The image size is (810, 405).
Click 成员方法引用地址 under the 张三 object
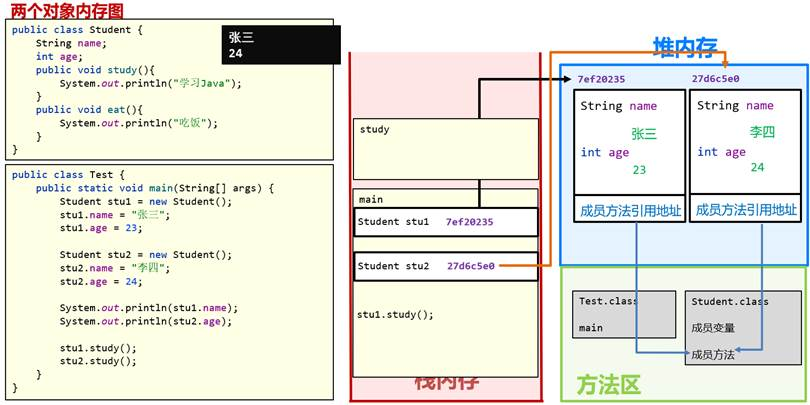point(631,211)
